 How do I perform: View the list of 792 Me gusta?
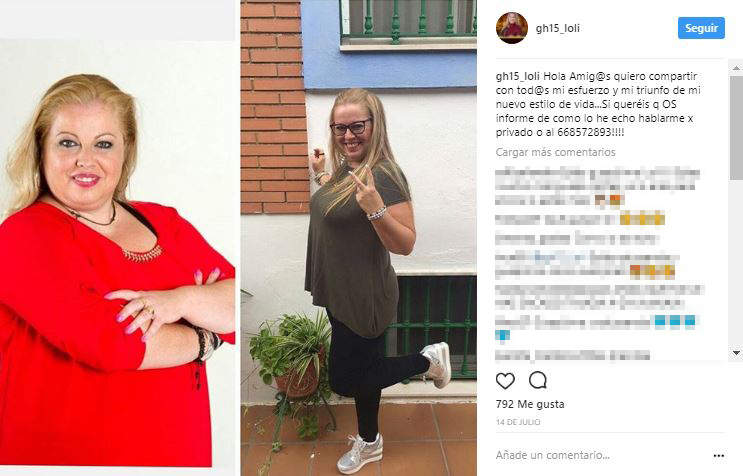tap(530, 404)
